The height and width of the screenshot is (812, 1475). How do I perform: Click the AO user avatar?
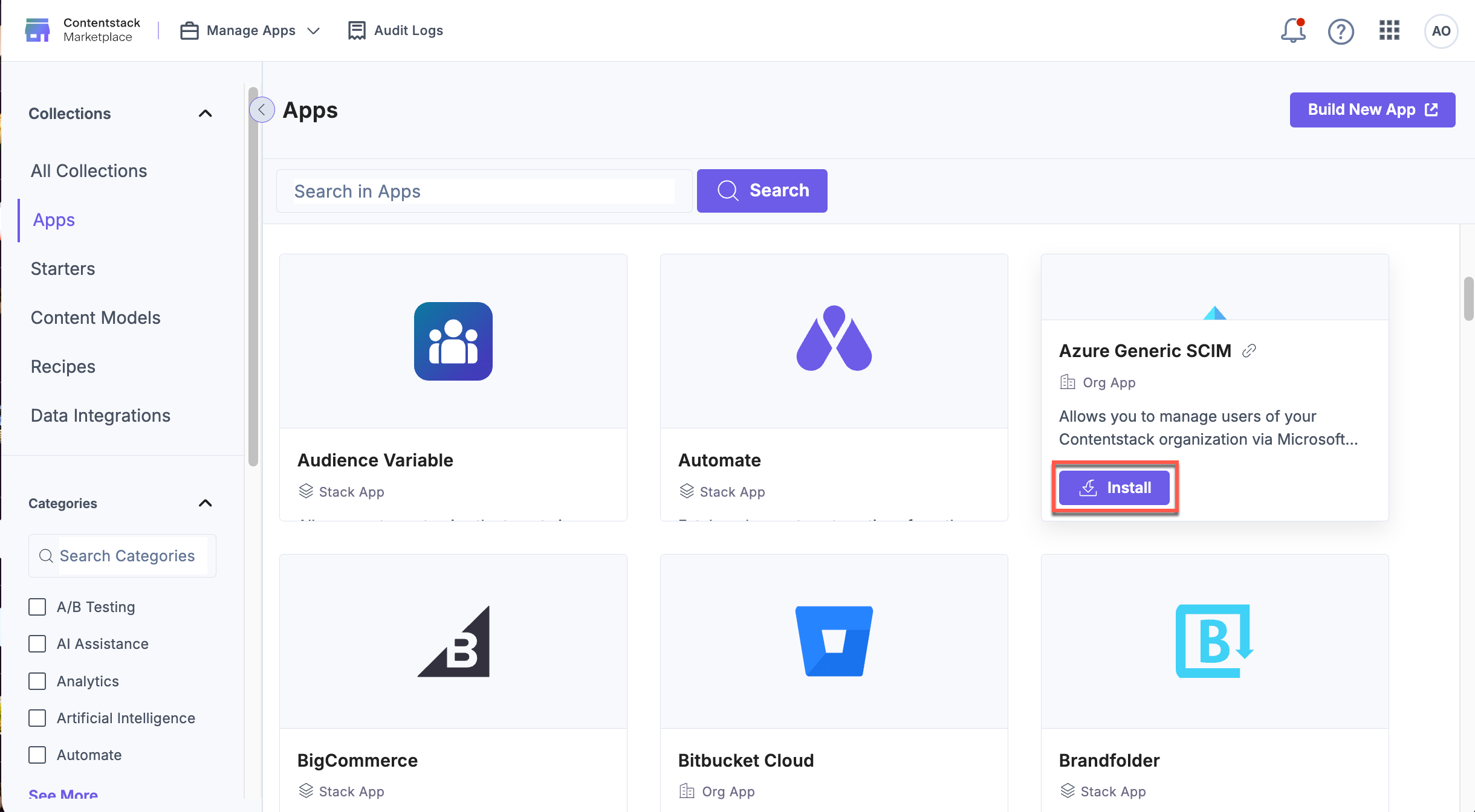point(1441,31)
